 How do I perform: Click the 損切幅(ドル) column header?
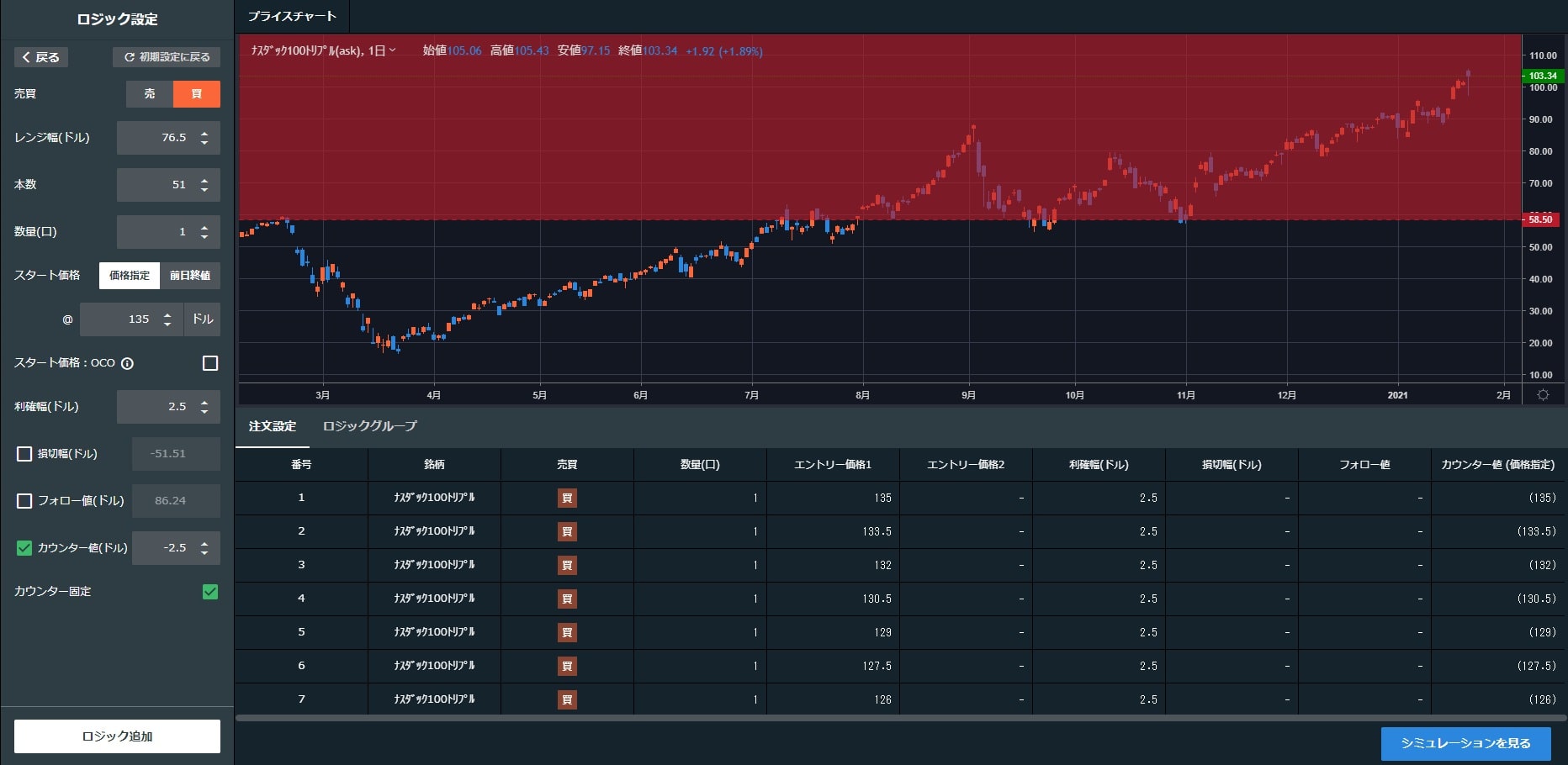coord(1232,465)
